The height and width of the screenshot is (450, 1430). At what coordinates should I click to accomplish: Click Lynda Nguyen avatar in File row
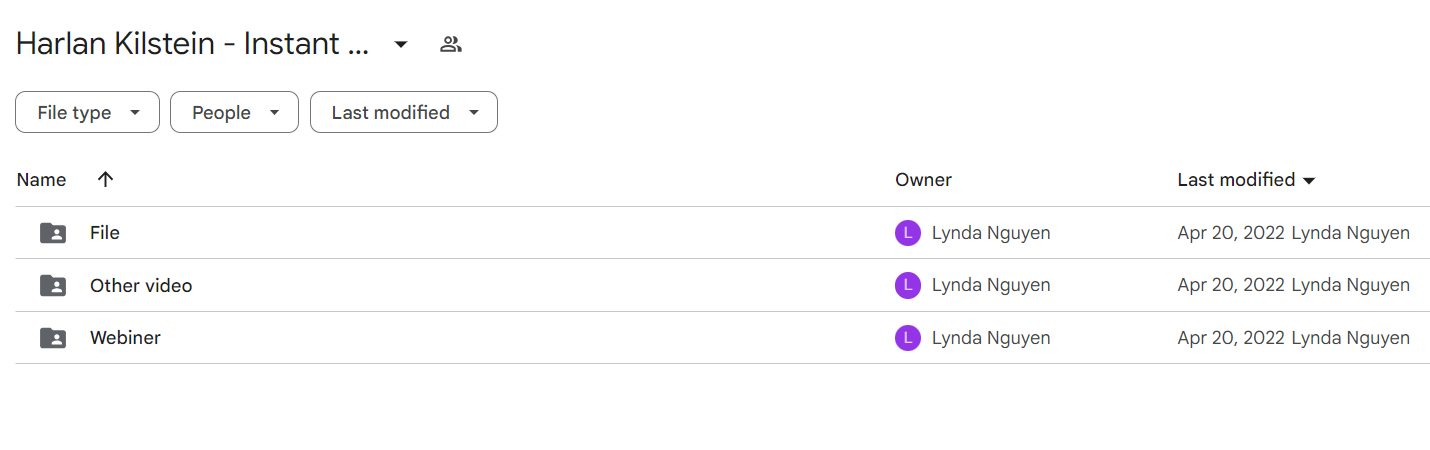tap(907, 233)
